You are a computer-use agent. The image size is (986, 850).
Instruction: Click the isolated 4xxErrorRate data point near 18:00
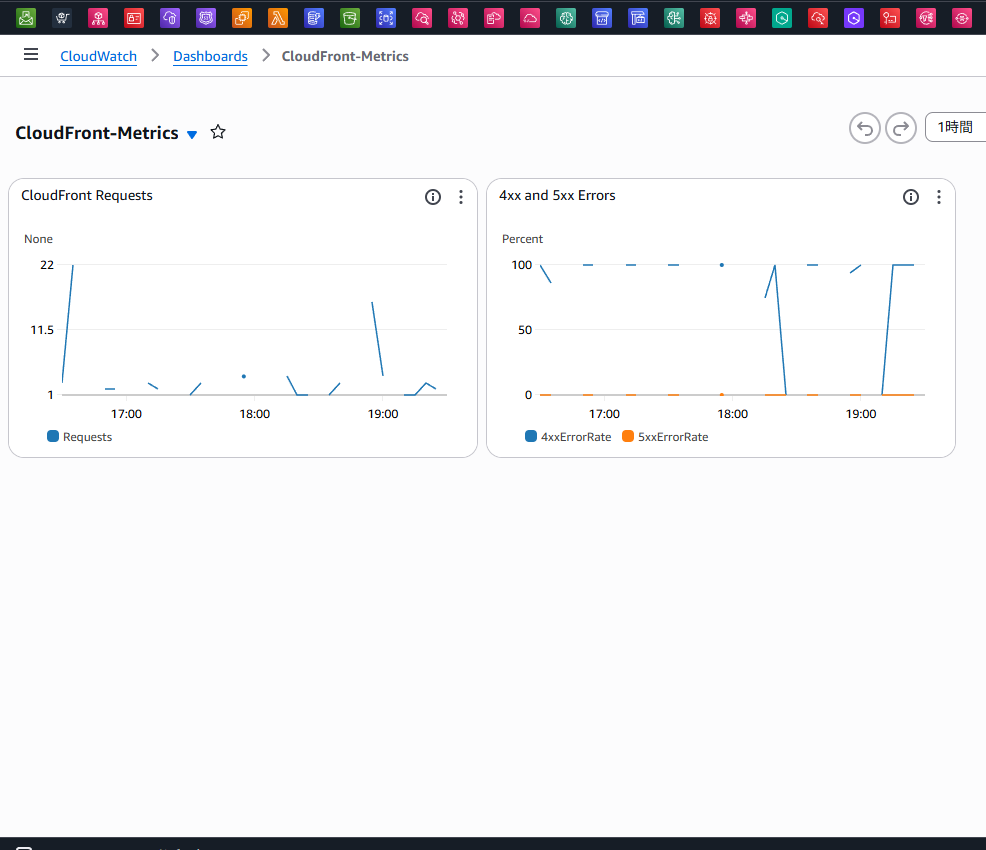pyautogui.click(x=722, y=265)
